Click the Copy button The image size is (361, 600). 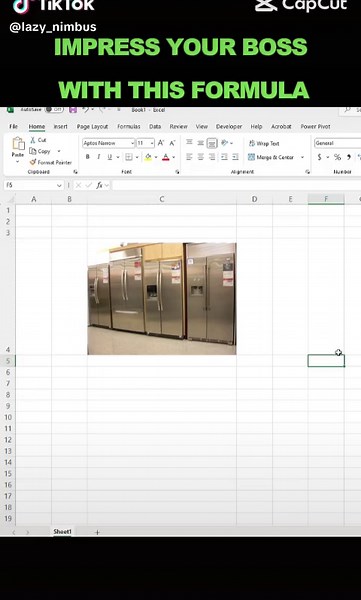click(x=40, y=151)
